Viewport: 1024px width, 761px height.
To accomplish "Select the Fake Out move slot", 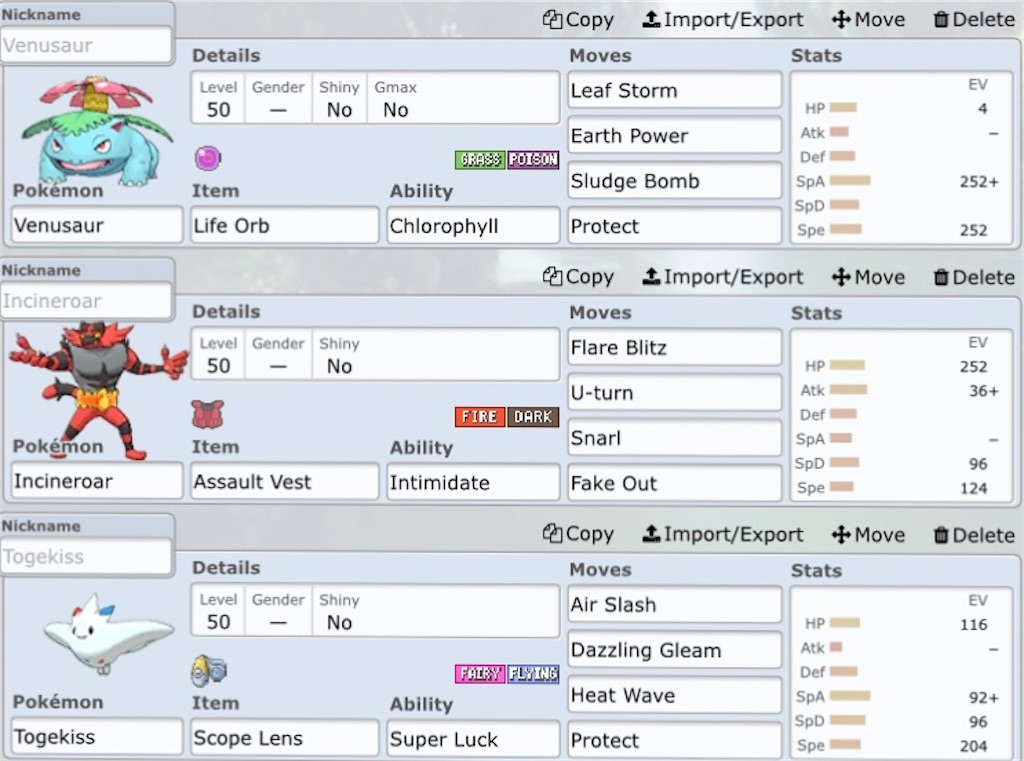I will pos(675,483).
